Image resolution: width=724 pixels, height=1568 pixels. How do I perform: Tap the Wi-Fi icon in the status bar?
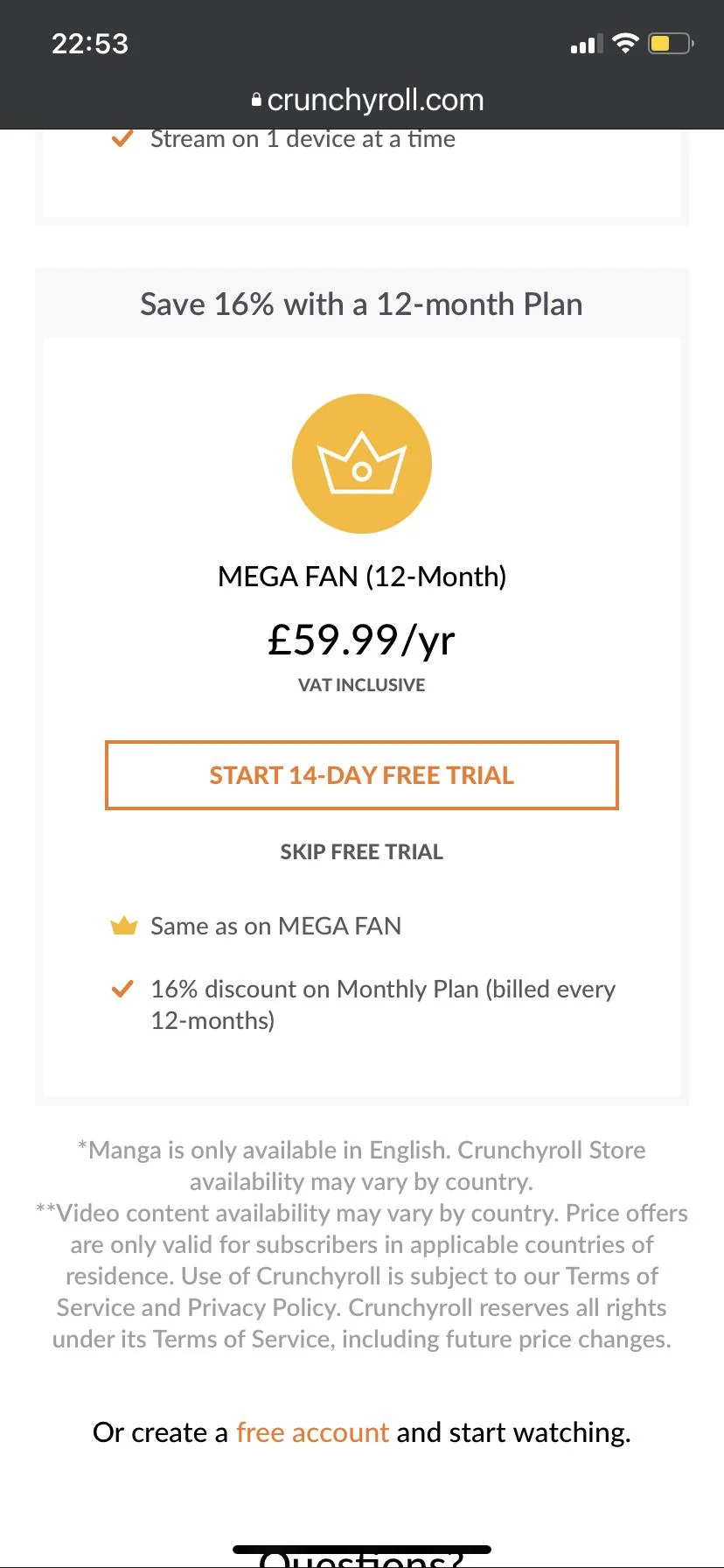(x=626, y=43)
